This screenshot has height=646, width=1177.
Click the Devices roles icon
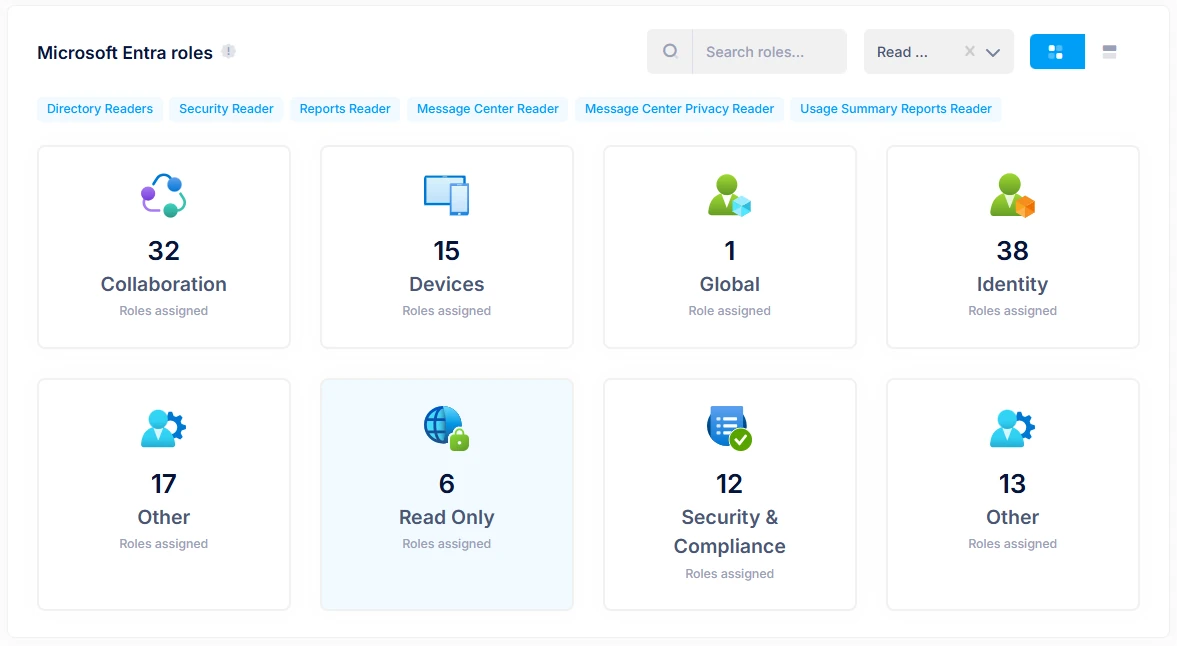(447, 195)
